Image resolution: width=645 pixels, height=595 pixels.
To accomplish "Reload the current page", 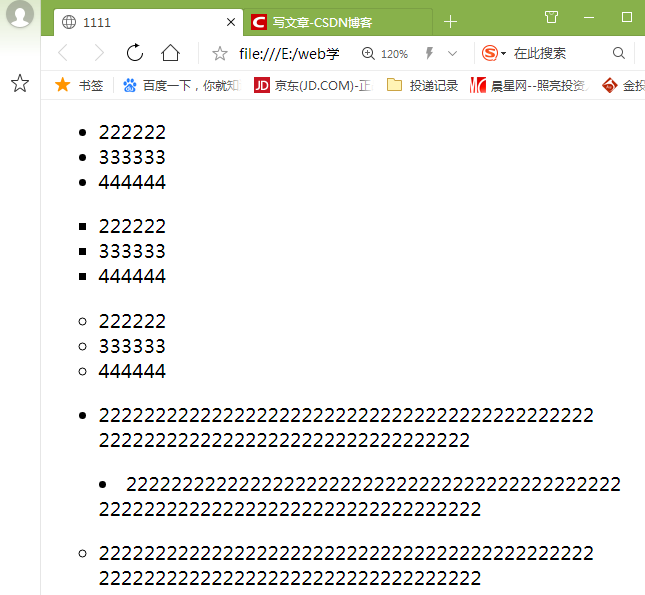I will click(x=135, y=53).
